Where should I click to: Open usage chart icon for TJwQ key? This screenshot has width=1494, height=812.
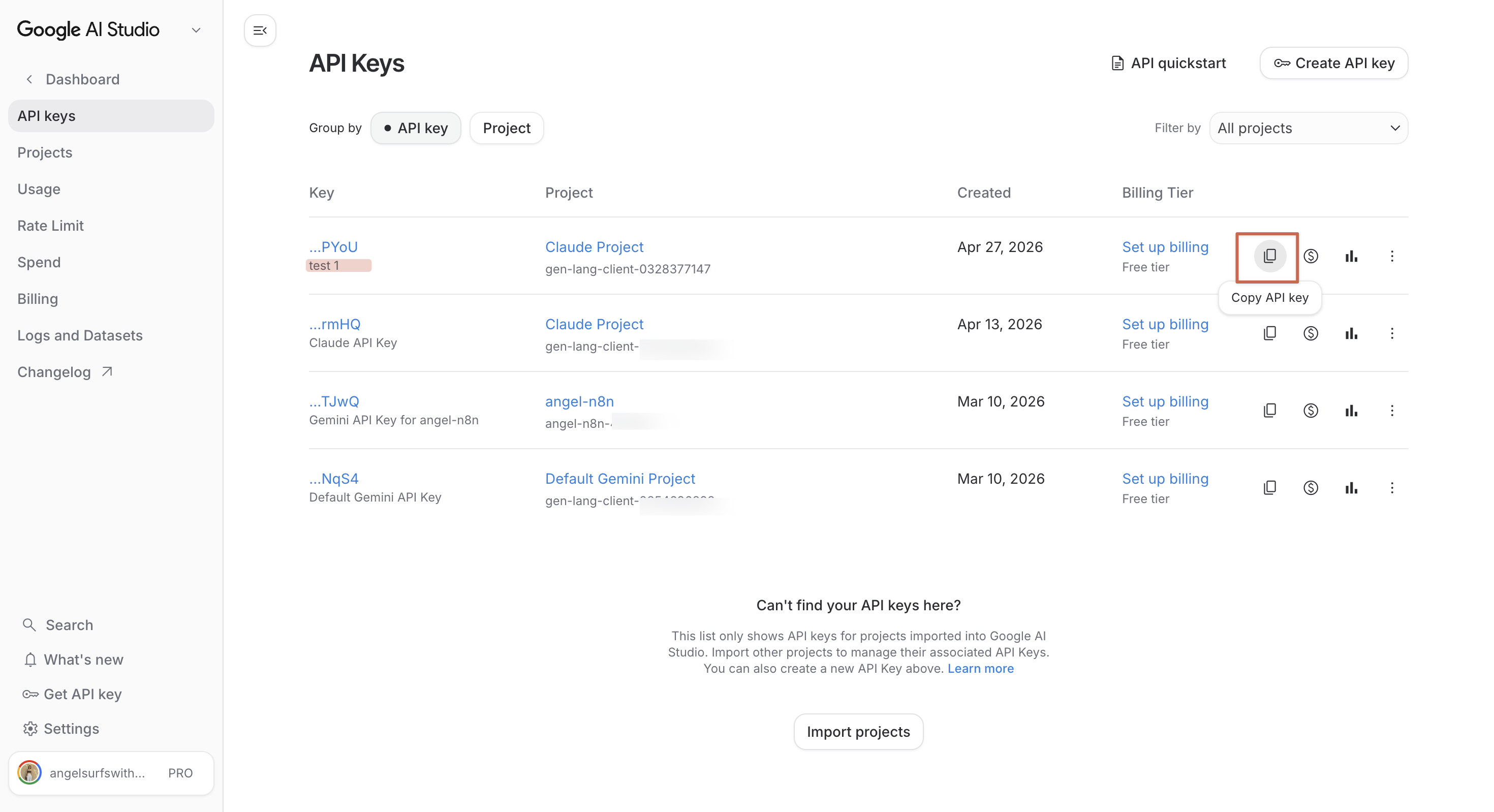[1351, 411]
